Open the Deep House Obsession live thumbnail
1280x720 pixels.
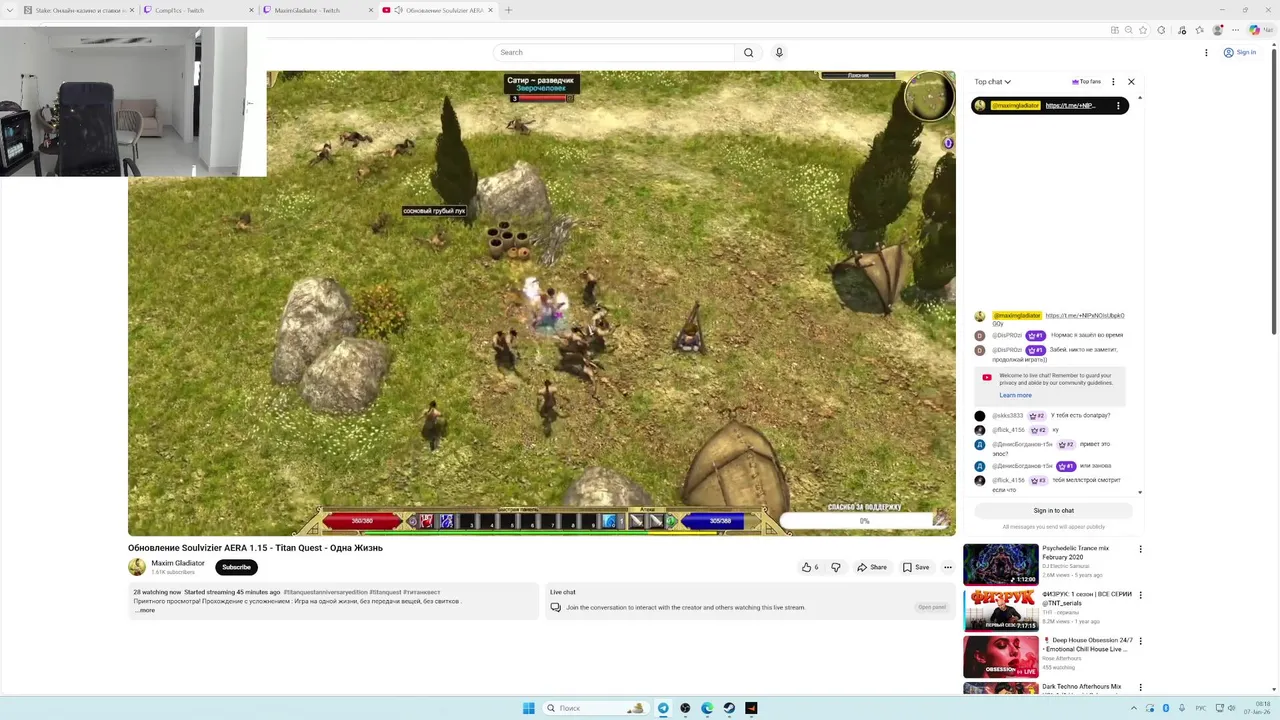(x=1000, y=657)
